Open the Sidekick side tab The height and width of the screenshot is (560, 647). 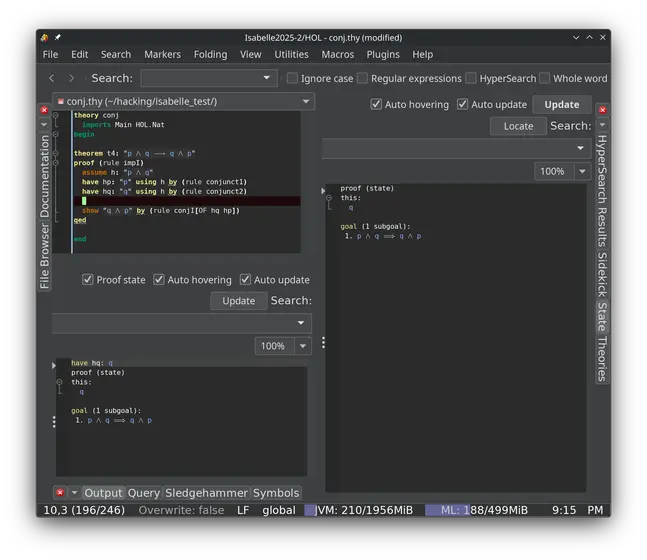pos(602,274)
